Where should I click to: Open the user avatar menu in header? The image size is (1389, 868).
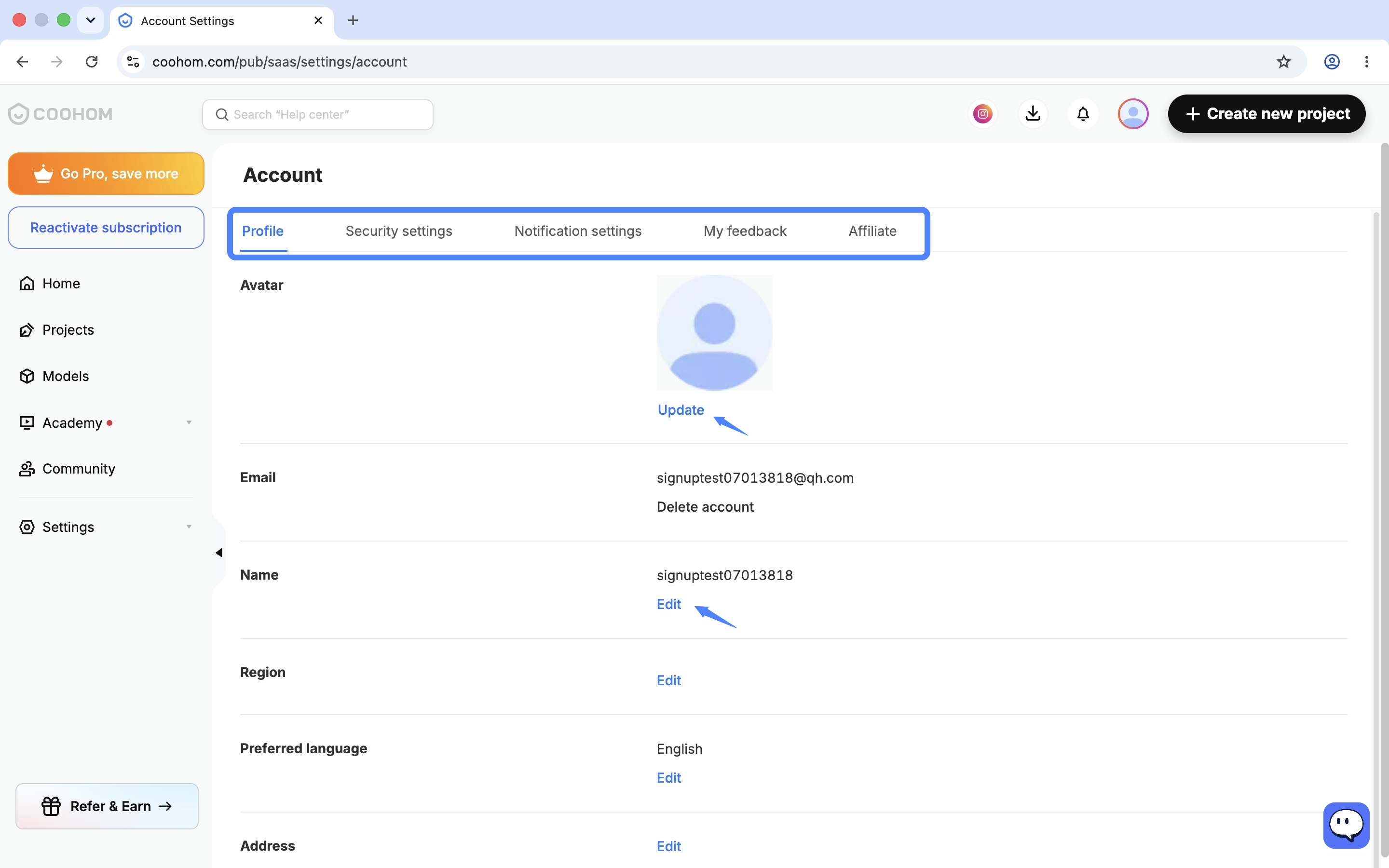click(1132, 114)
